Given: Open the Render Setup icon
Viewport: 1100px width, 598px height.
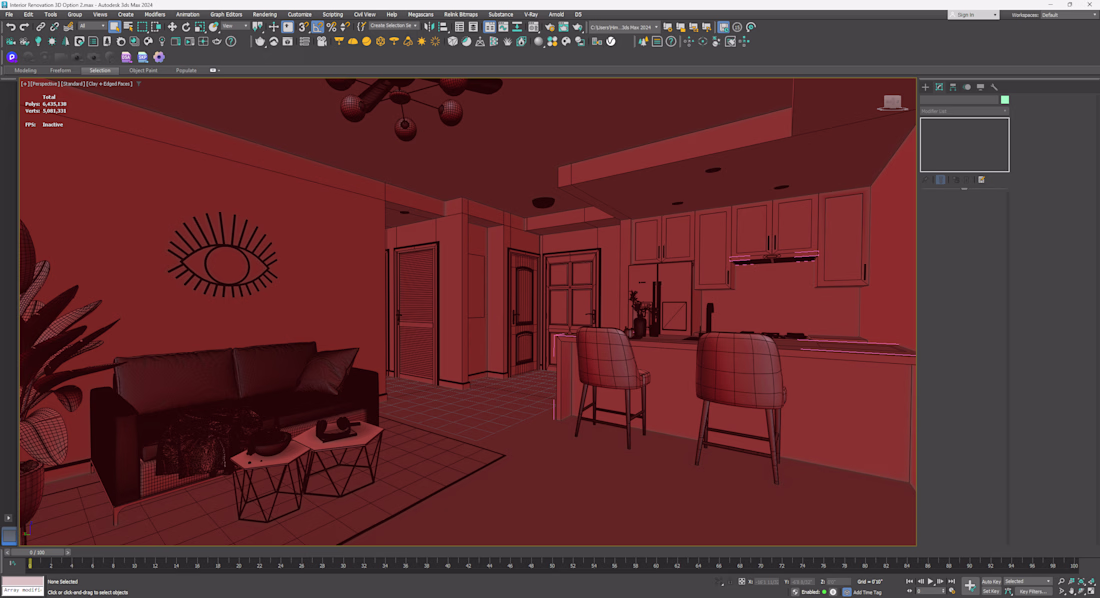Looking at the screenshot, I should pos(550,27).
